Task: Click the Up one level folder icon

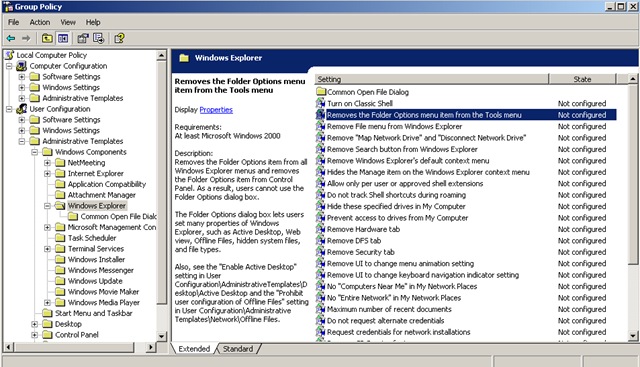Action: [x=47, y=38]
